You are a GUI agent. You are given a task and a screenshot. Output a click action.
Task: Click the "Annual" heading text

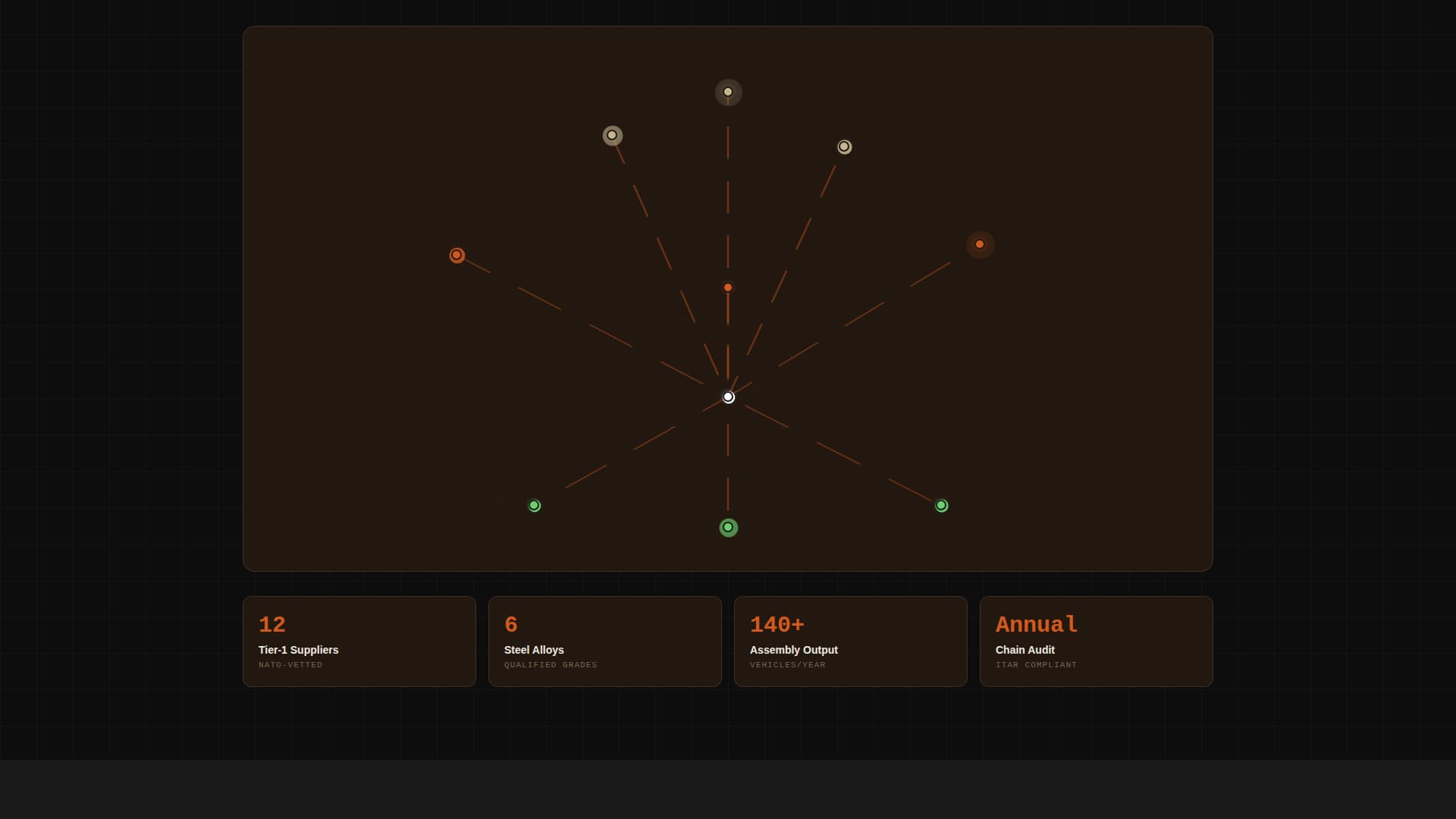coord(1036,625)
